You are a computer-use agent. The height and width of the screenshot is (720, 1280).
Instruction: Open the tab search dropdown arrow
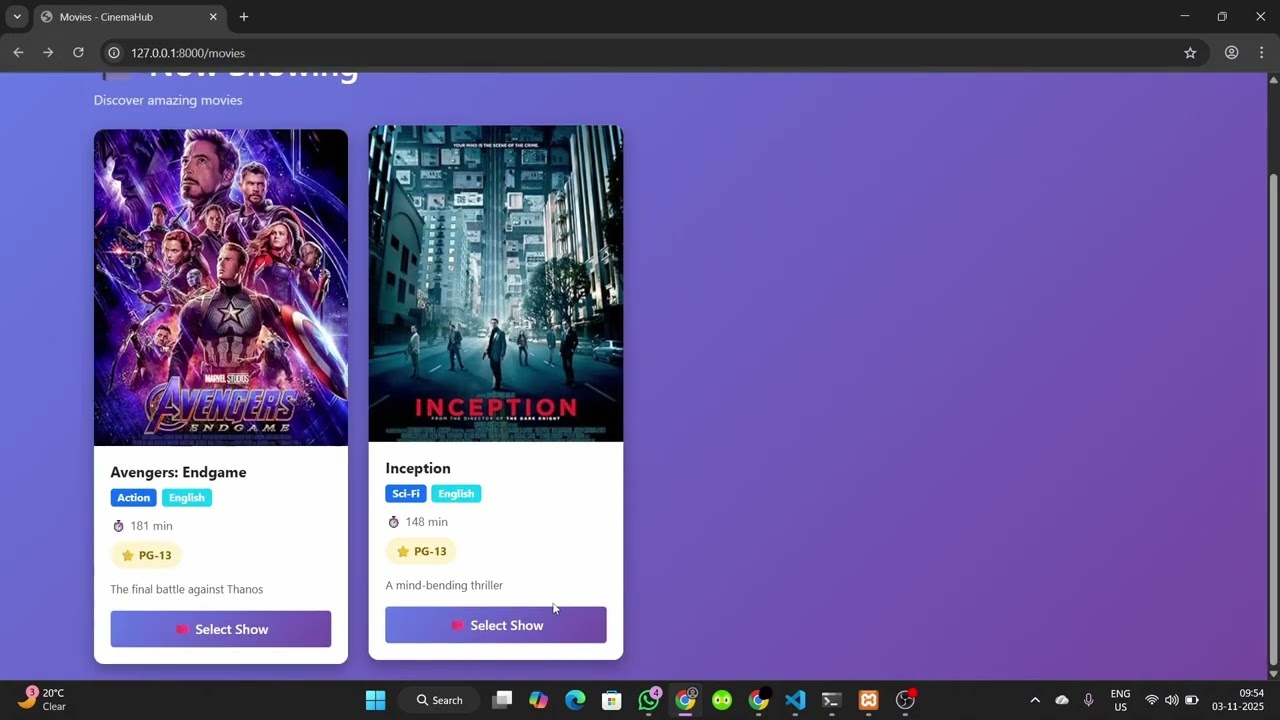point(17,17)
